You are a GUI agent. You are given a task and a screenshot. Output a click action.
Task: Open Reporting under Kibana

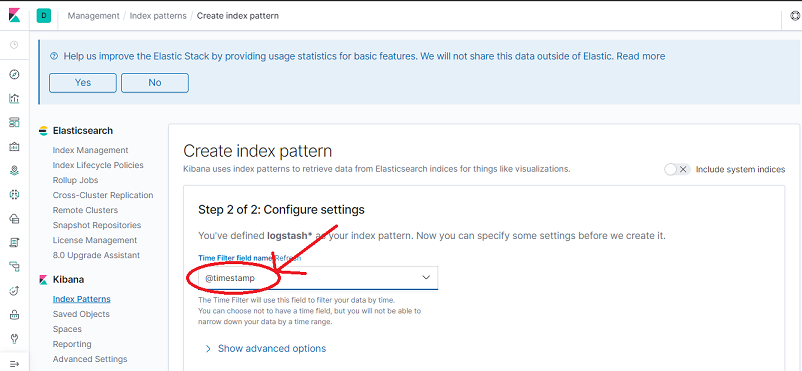(x=72, y=344)
